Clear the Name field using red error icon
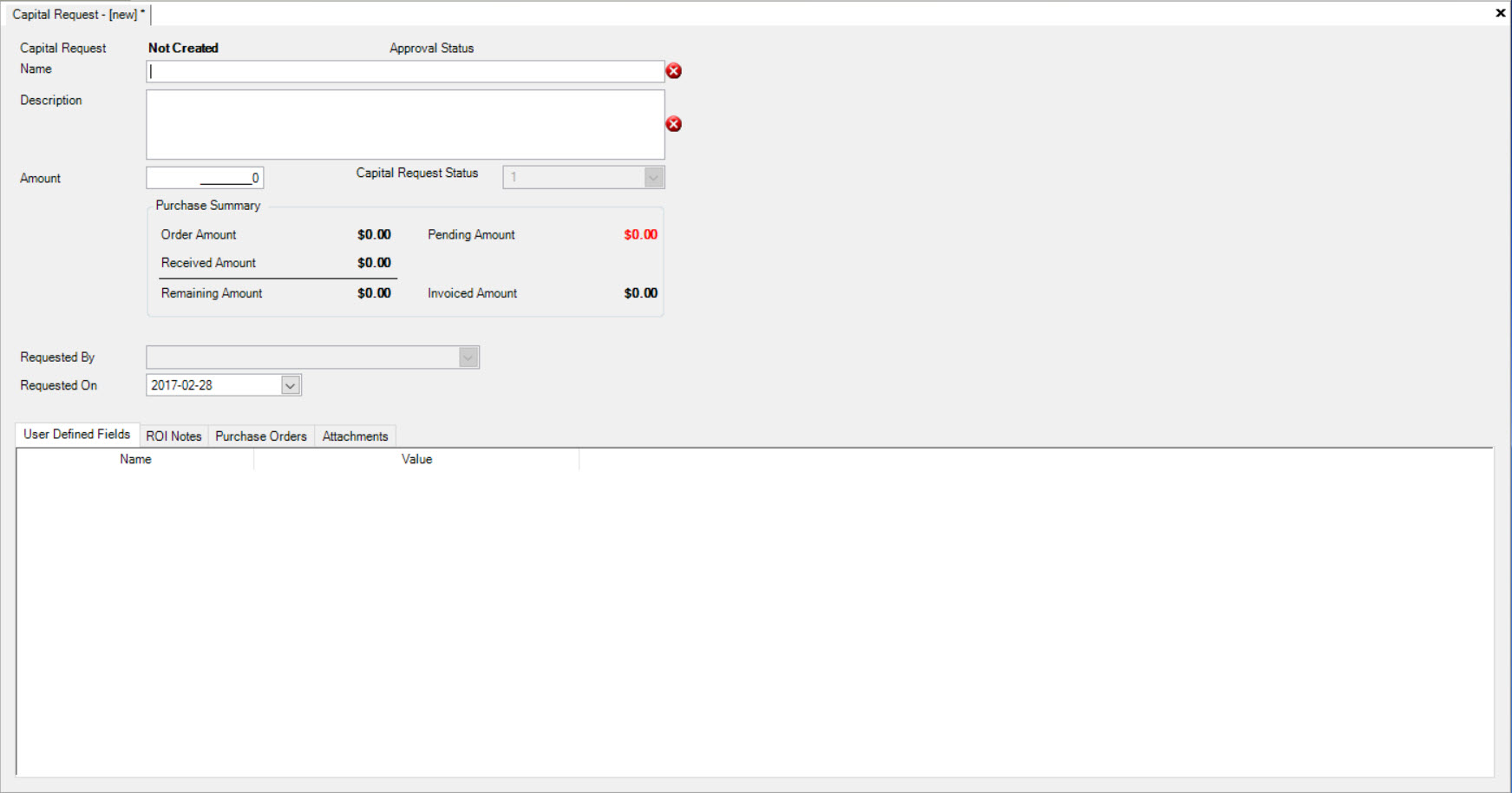This screenshot has width=1512, height=793. pos(674,72)
